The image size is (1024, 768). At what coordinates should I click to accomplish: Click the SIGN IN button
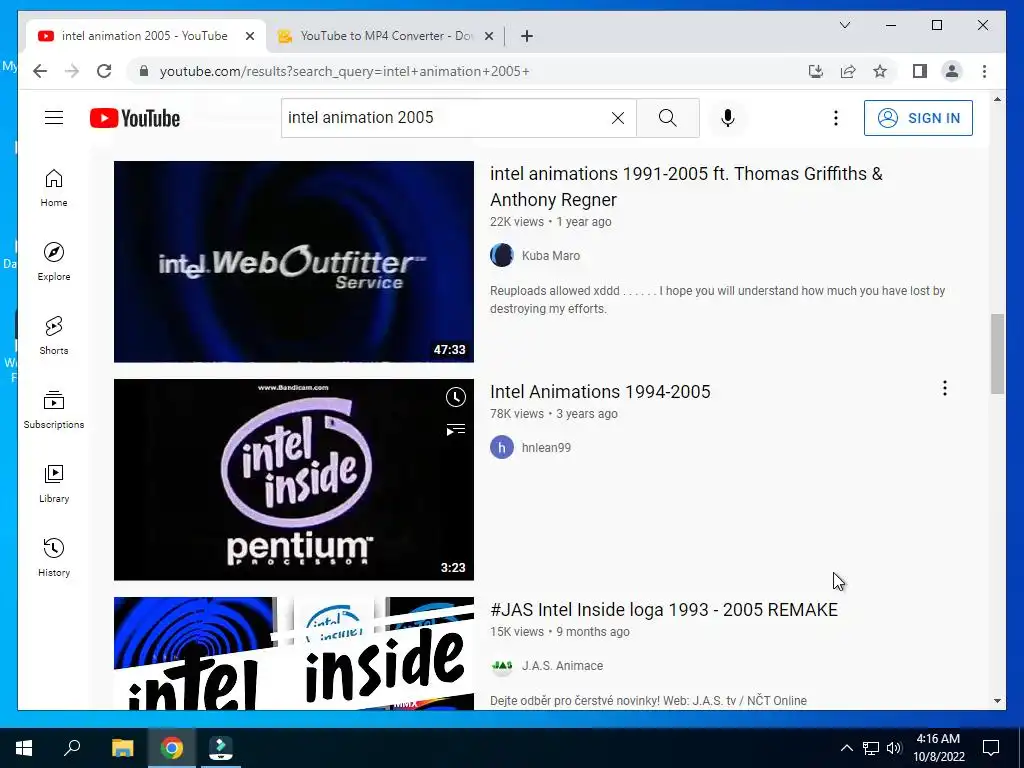(918, 118)
